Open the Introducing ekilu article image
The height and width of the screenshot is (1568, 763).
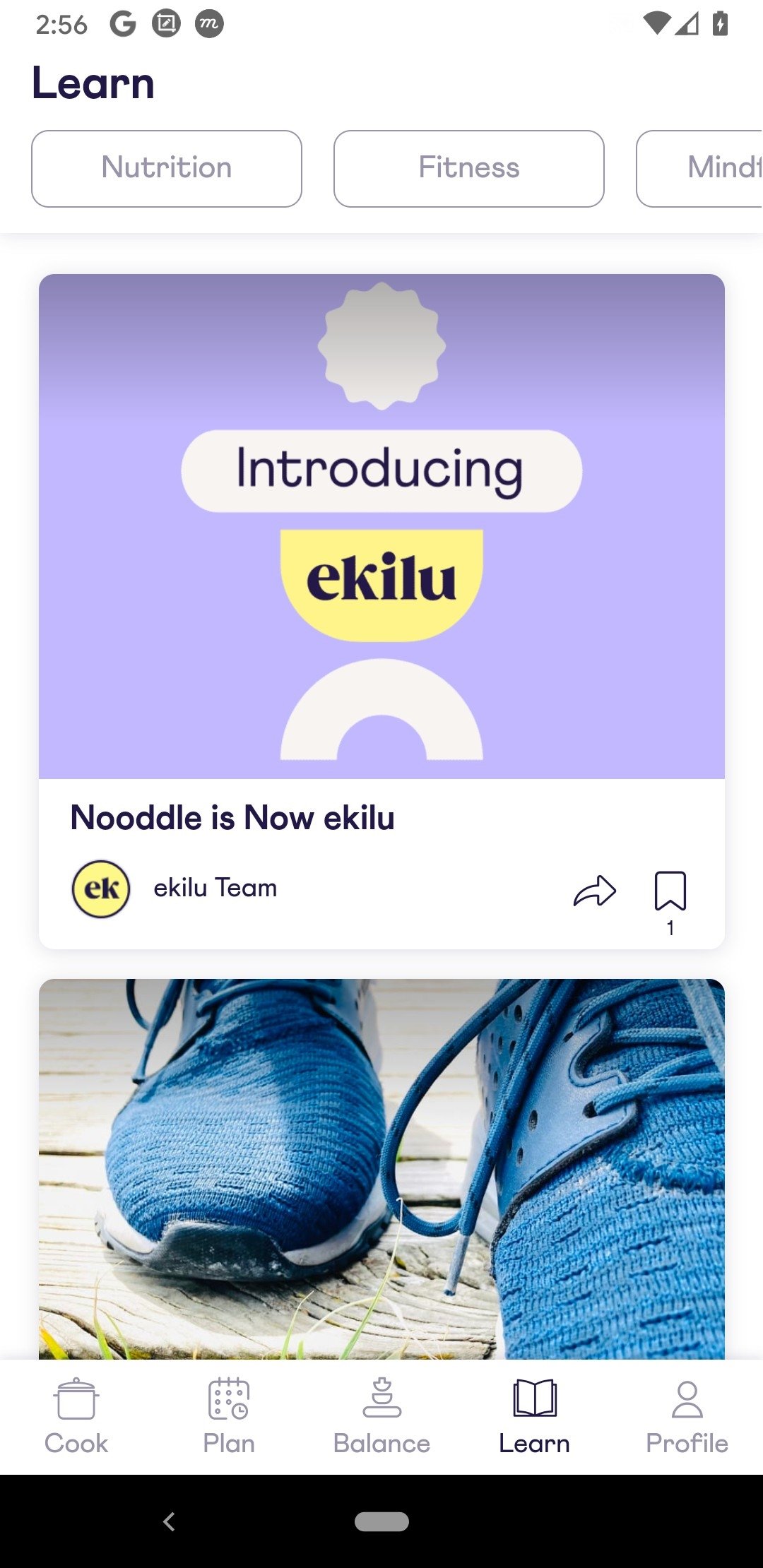coord(381,526)
